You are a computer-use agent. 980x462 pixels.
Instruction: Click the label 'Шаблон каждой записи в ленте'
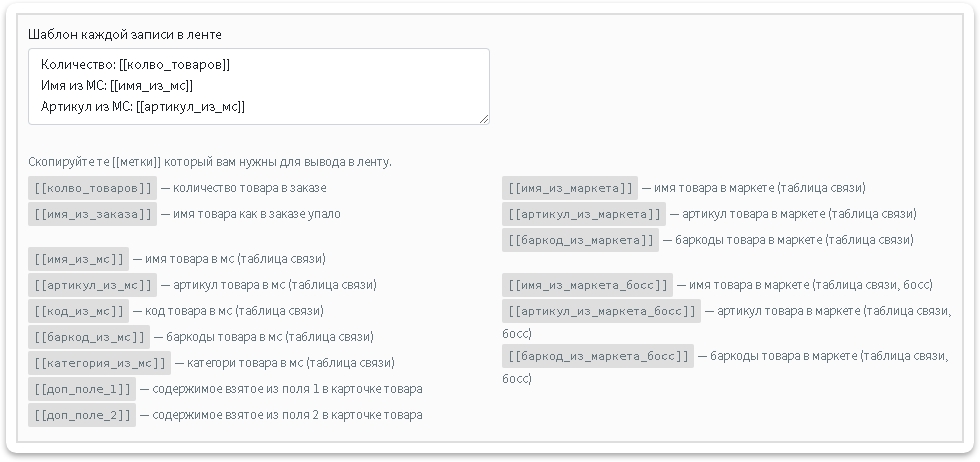coord(125,34)
